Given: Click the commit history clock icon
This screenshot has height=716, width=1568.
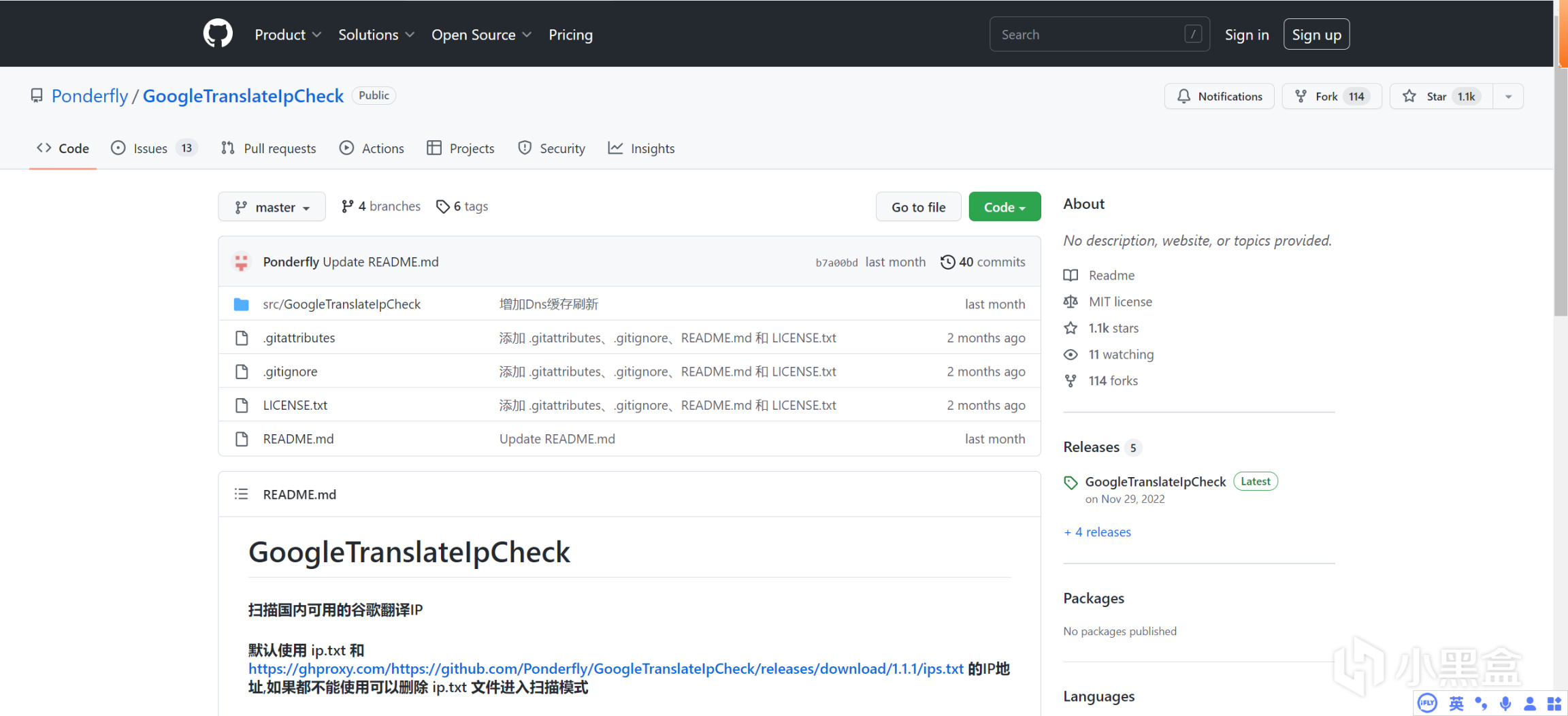Looking at the screenshot, I should (x=947, y=262).
